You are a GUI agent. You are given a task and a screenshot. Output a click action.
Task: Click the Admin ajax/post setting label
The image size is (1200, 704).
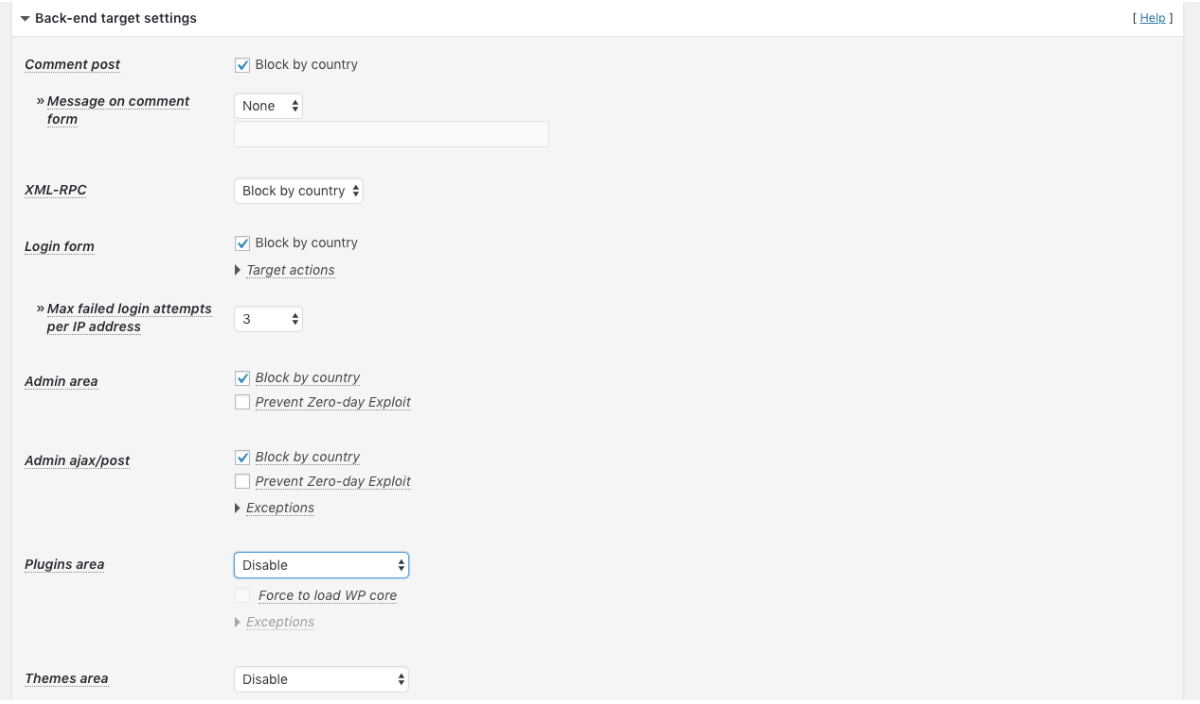pyautogui.click(x=76, y=461)
